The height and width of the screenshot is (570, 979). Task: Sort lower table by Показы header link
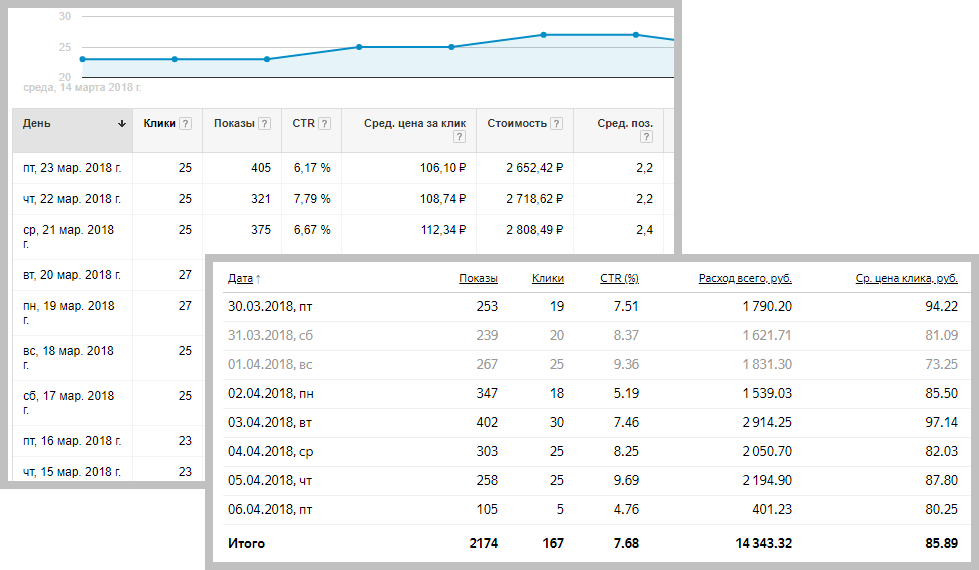478,279
